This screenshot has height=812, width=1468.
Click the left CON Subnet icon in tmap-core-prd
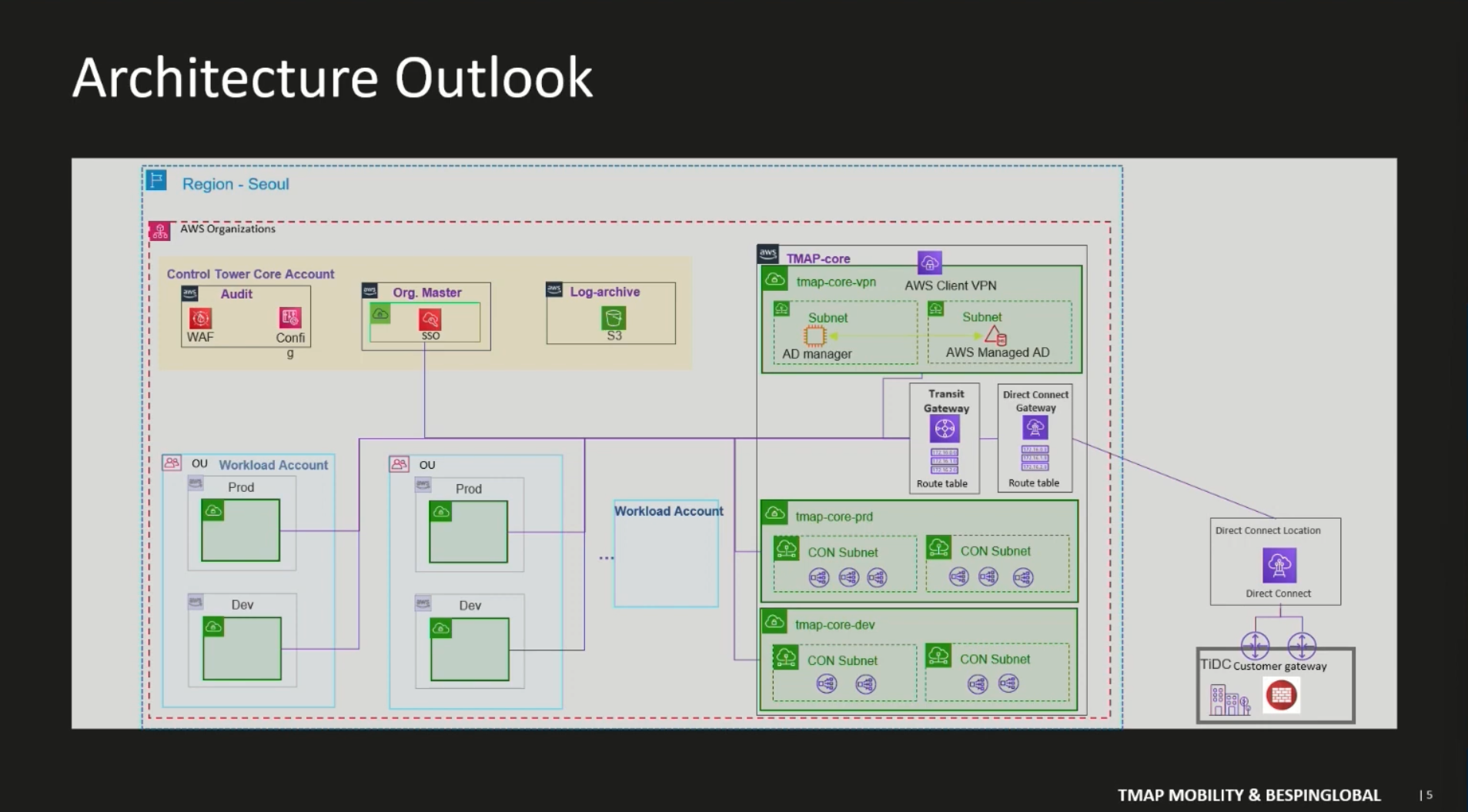(786, 548)
